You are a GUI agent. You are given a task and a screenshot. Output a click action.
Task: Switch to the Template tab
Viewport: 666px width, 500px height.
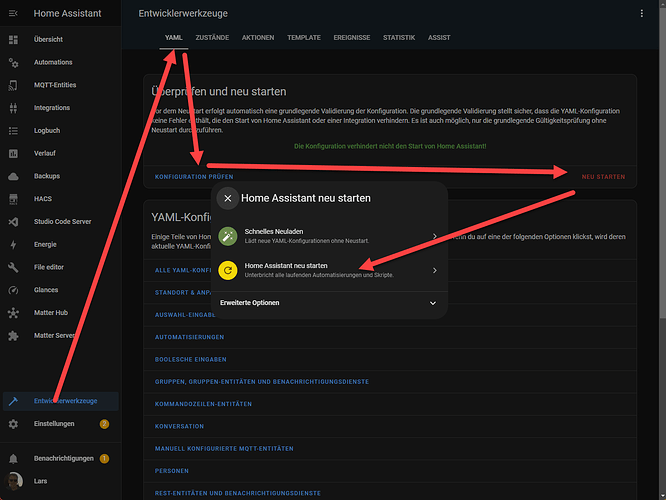[x=303, y=37]
